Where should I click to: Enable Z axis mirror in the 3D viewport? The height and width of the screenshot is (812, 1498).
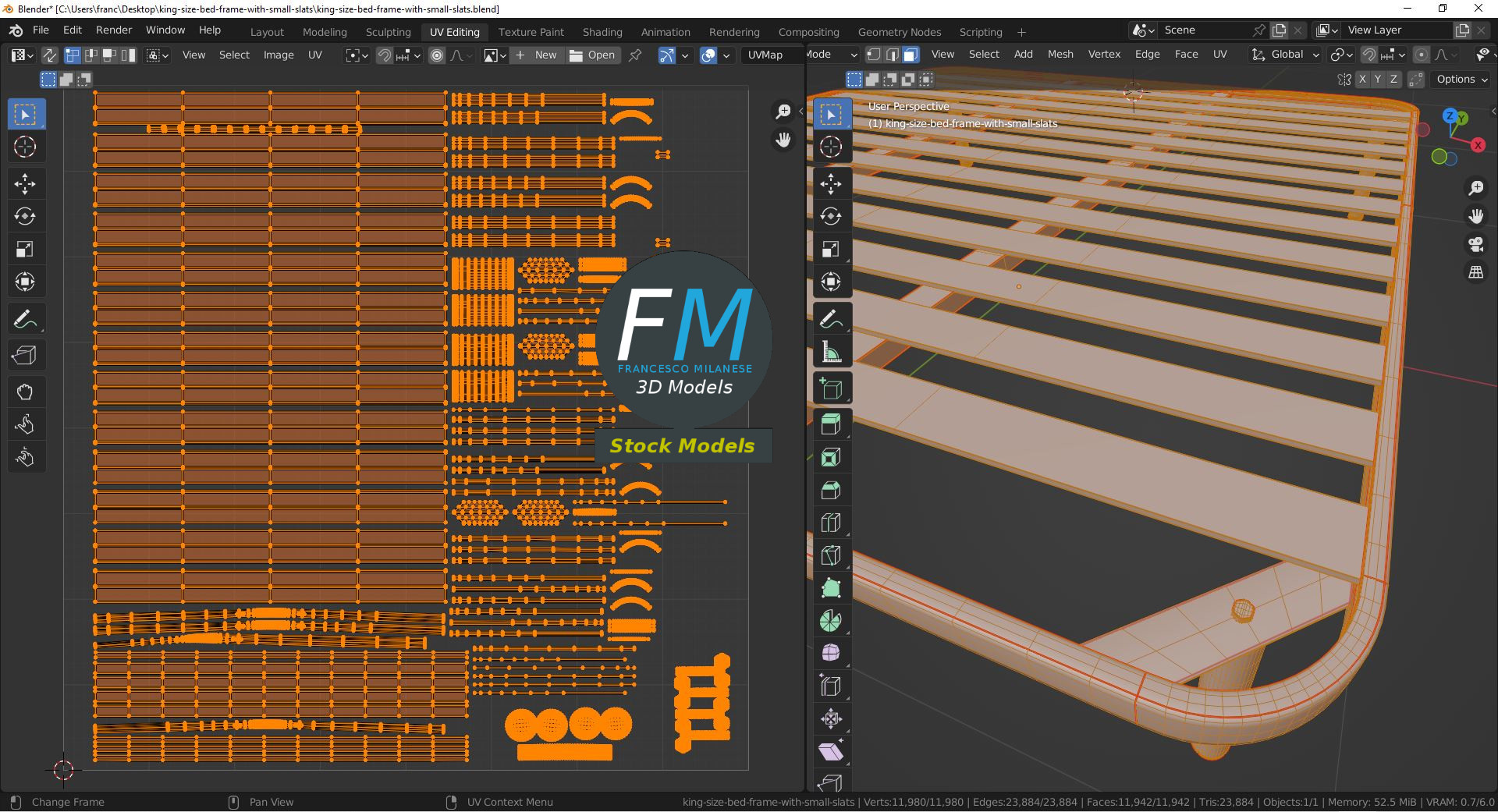click(1393, 80)
